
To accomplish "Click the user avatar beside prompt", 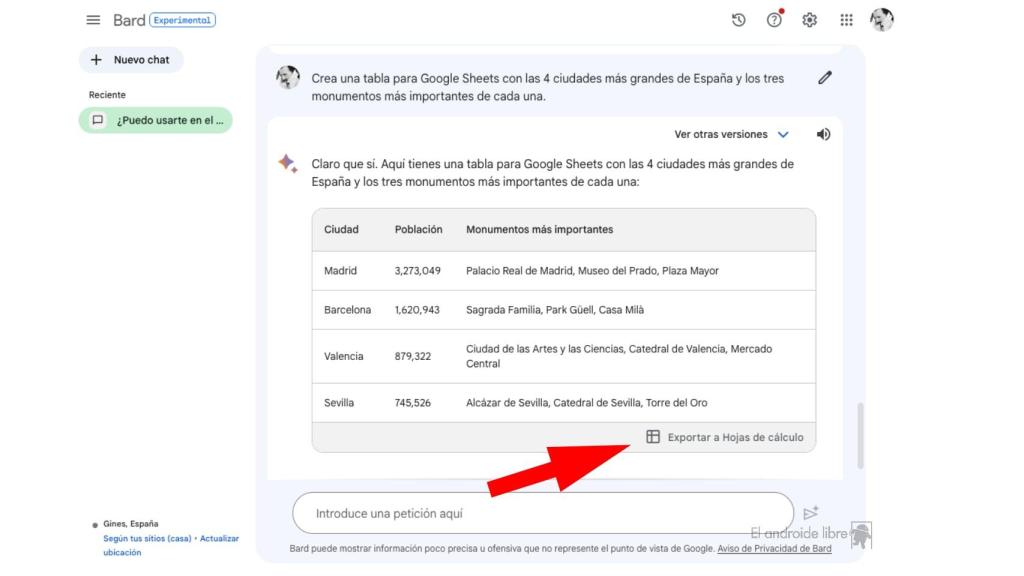I will coord(288,77).
